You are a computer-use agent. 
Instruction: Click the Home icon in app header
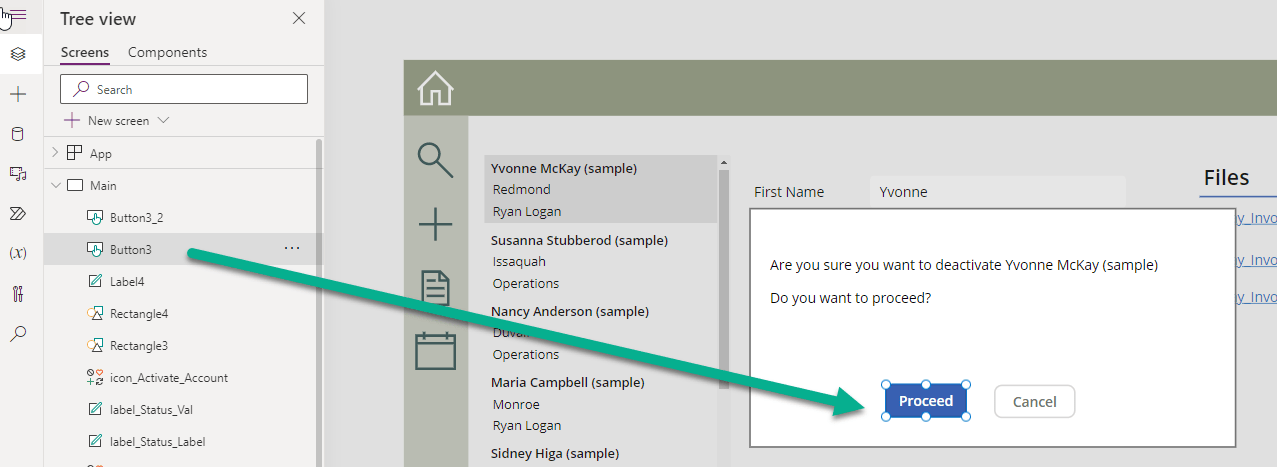coord(435,88)
